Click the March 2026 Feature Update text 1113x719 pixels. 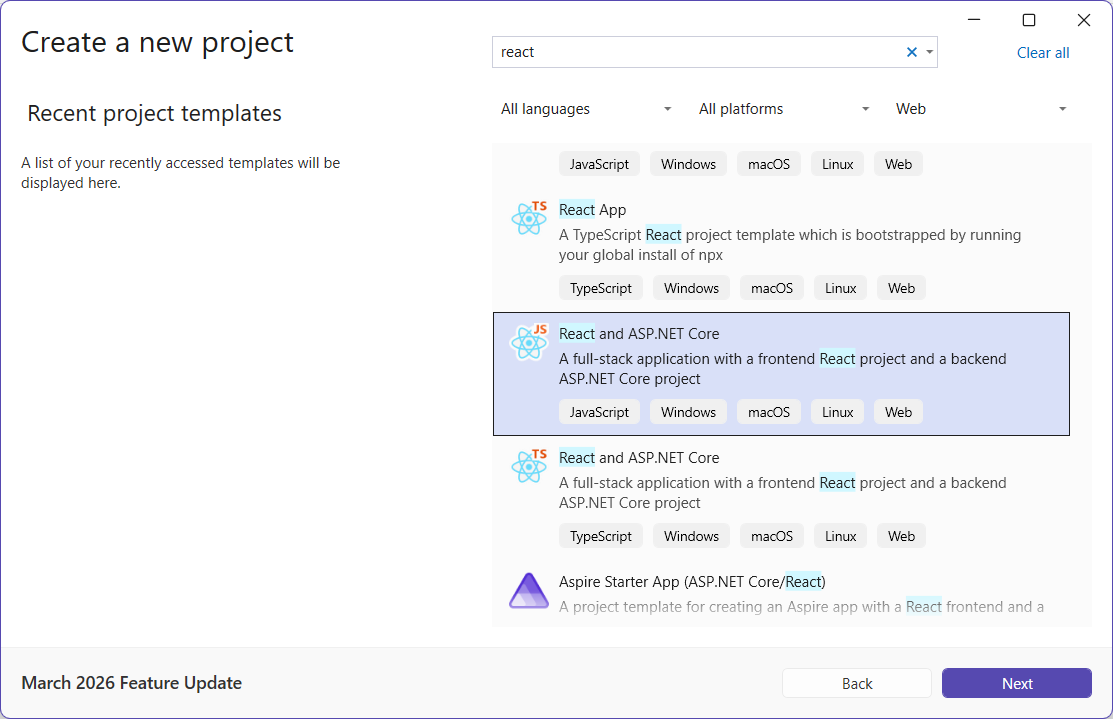coord(131,683)
